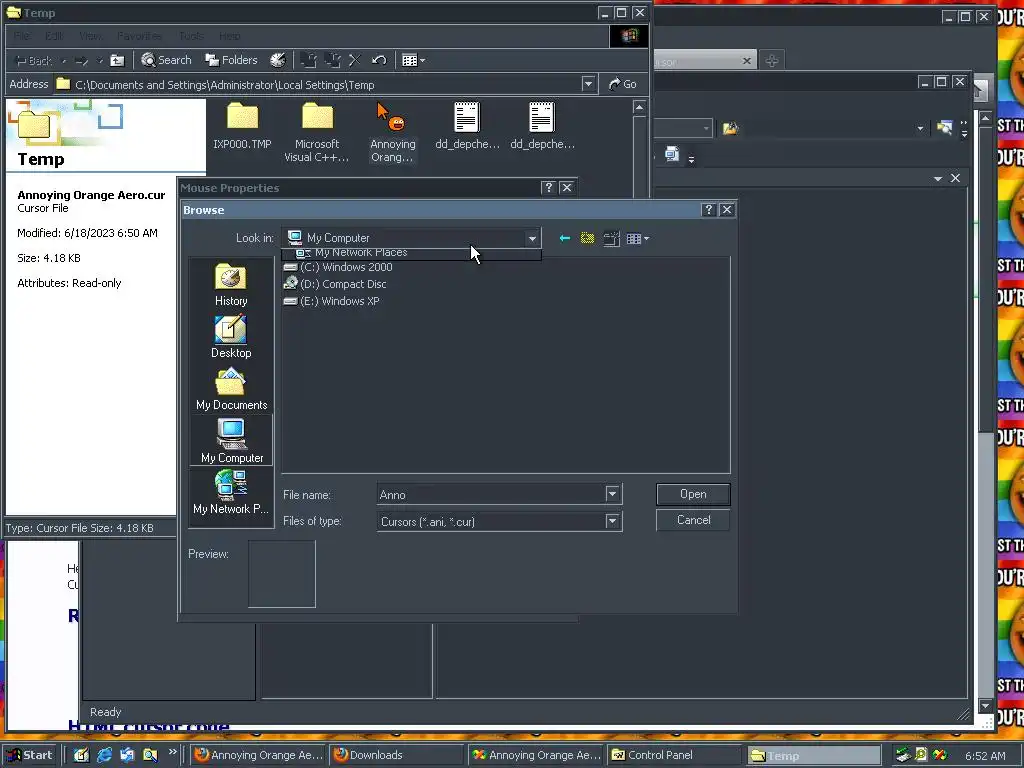
Task: Click Move To icon in Temp toolbar
Action: coord(308,60)
